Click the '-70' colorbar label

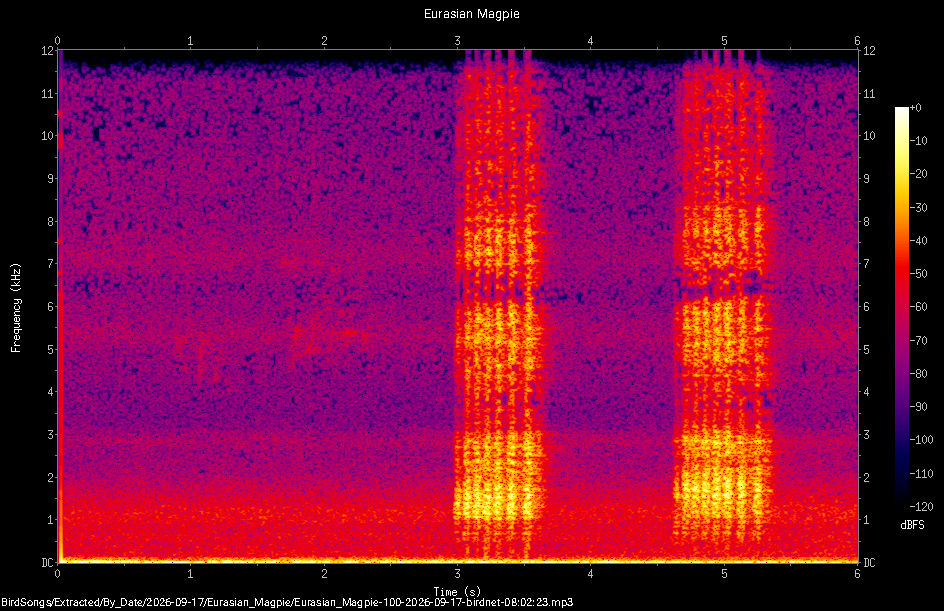pyautogui.click(x=919, y=341)
